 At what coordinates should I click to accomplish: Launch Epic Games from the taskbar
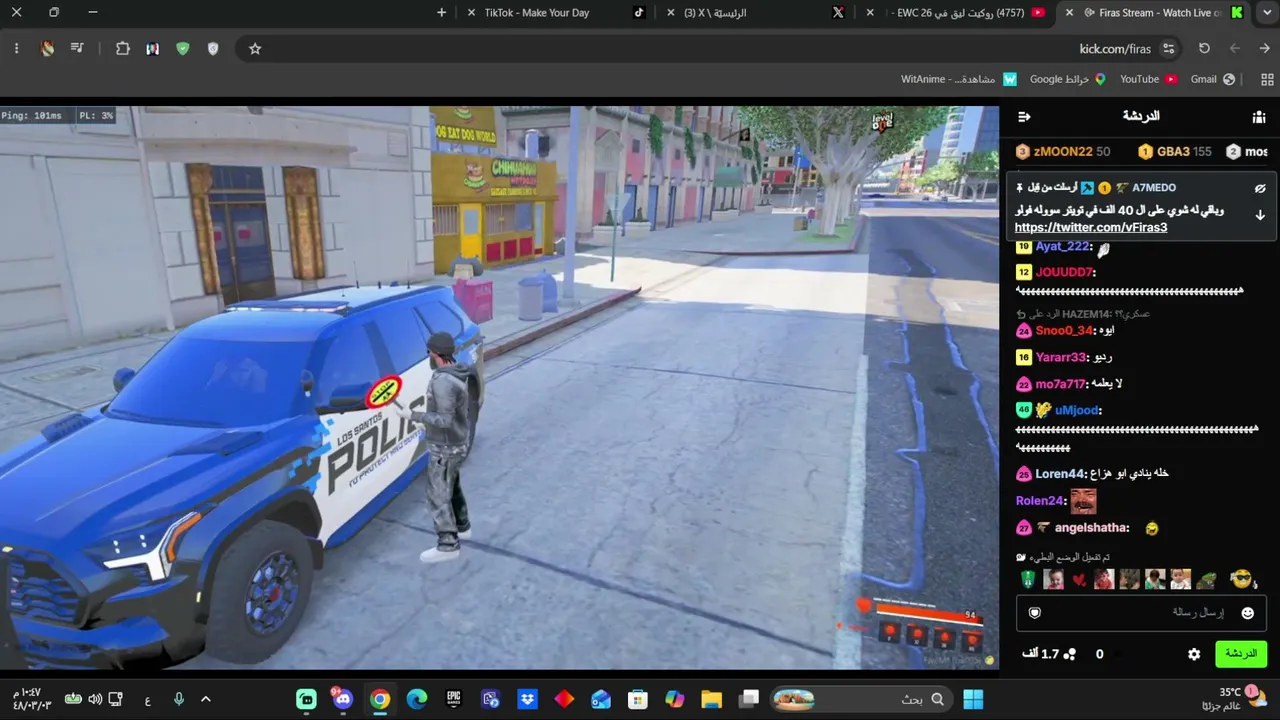(453, 699)
